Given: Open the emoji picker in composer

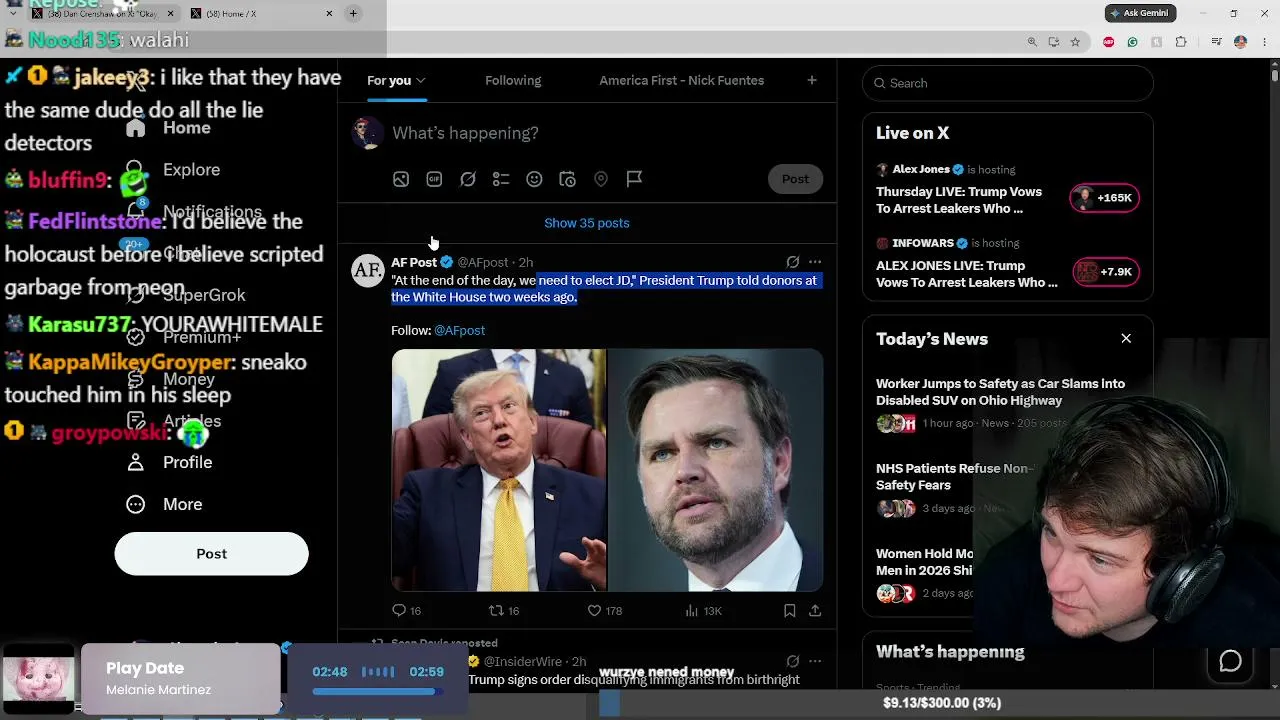Looking at the screenshot, I should coord(534,179).
